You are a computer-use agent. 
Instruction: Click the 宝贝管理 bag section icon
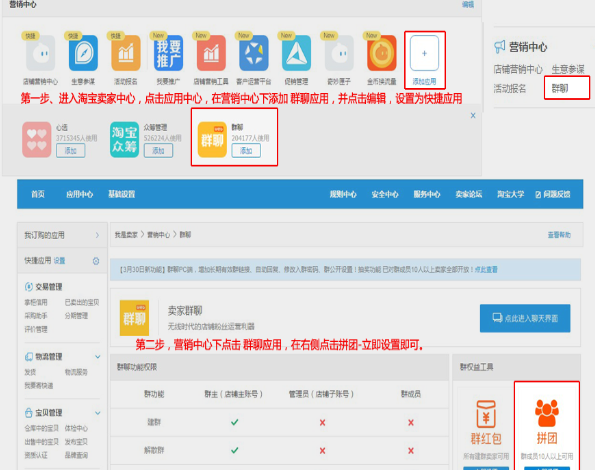point(28,412)
